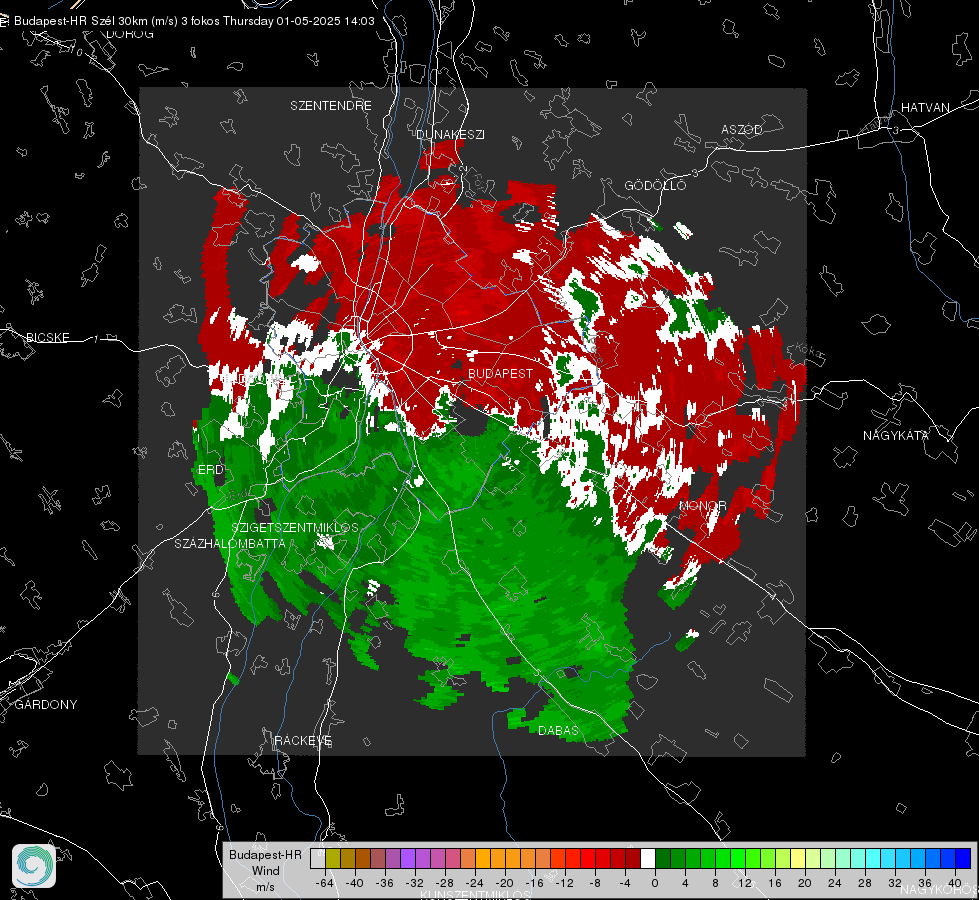Click the ÉRD town label

[x=210, y=470]
